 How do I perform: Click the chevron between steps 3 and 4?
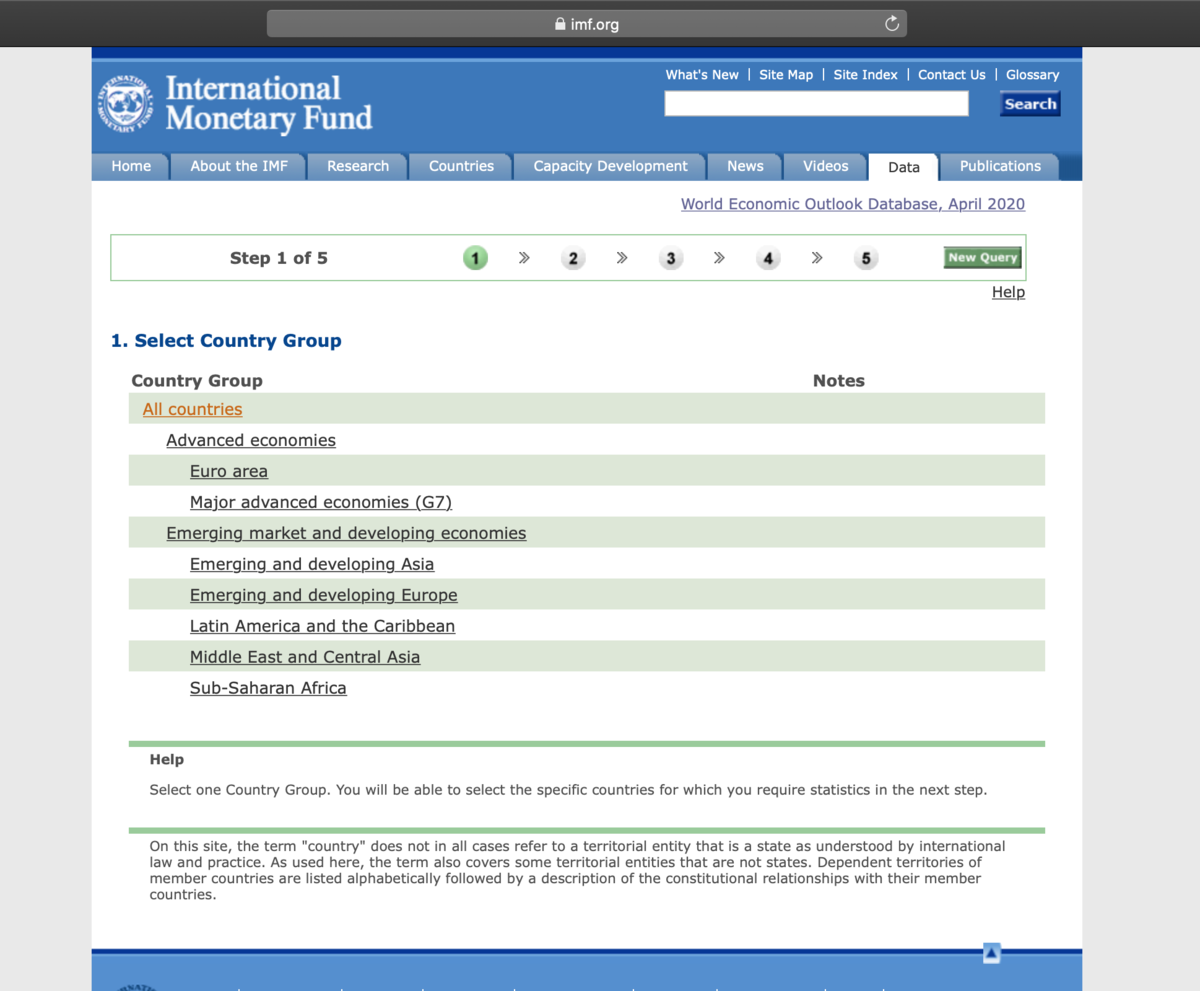(719, 258)
